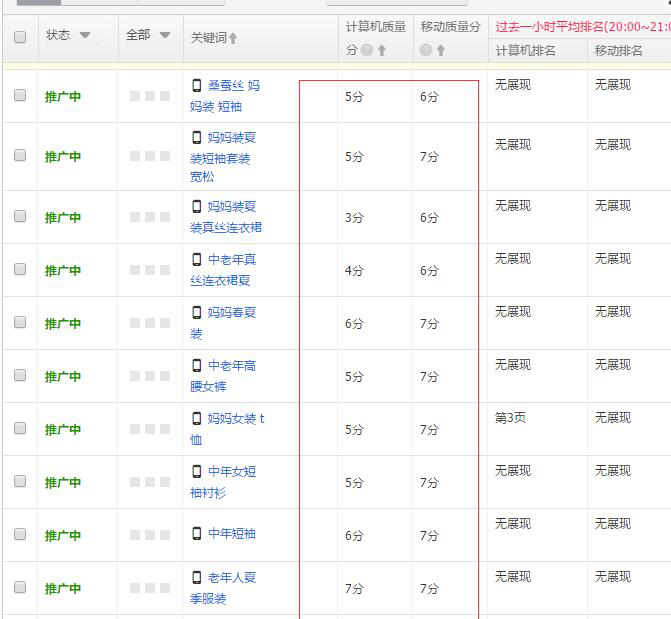
Task: Sort by 关键词 using its arrow
Action: click(x=233, y=39)
